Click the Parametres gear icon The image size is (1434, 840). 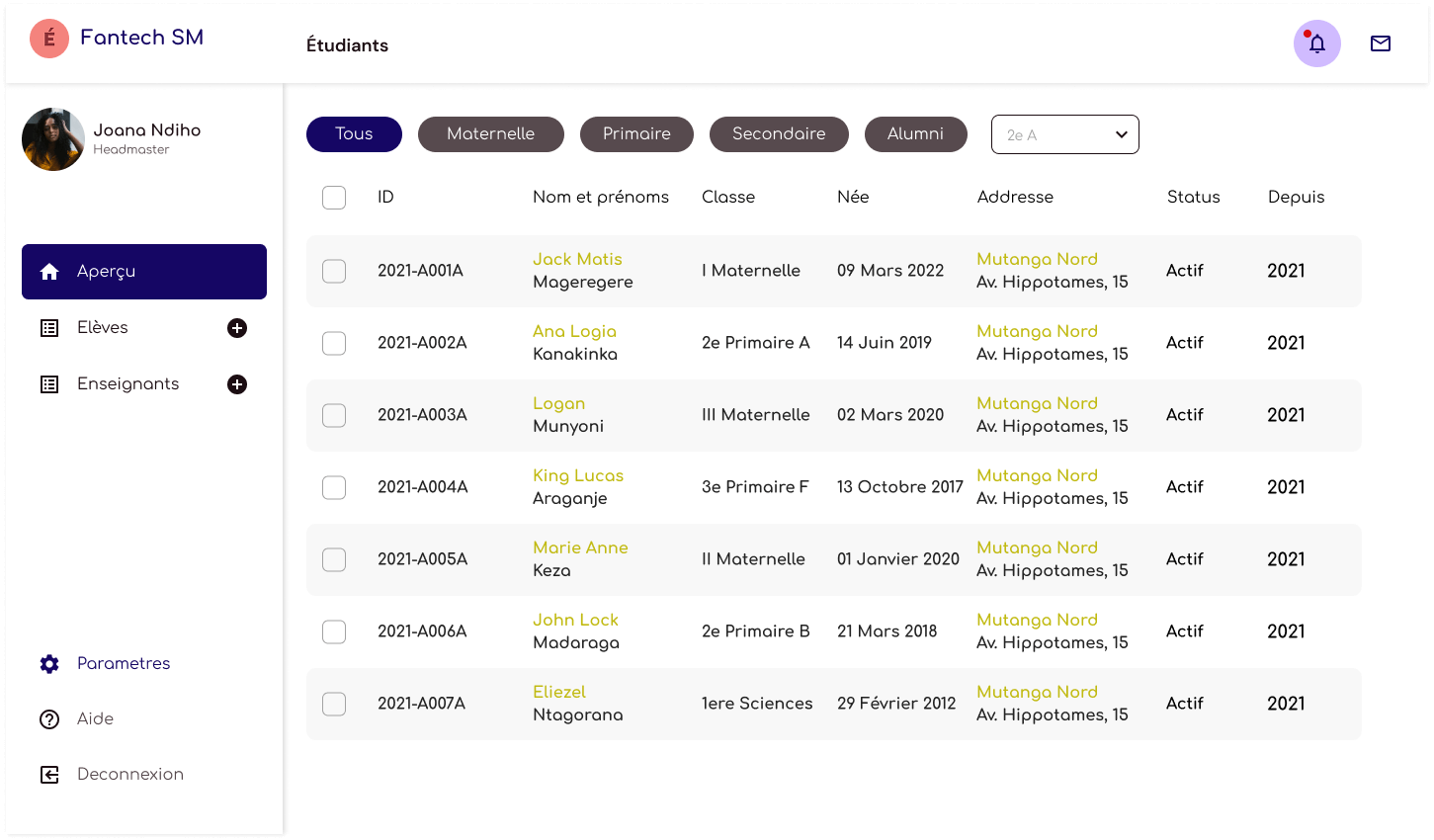49,664
